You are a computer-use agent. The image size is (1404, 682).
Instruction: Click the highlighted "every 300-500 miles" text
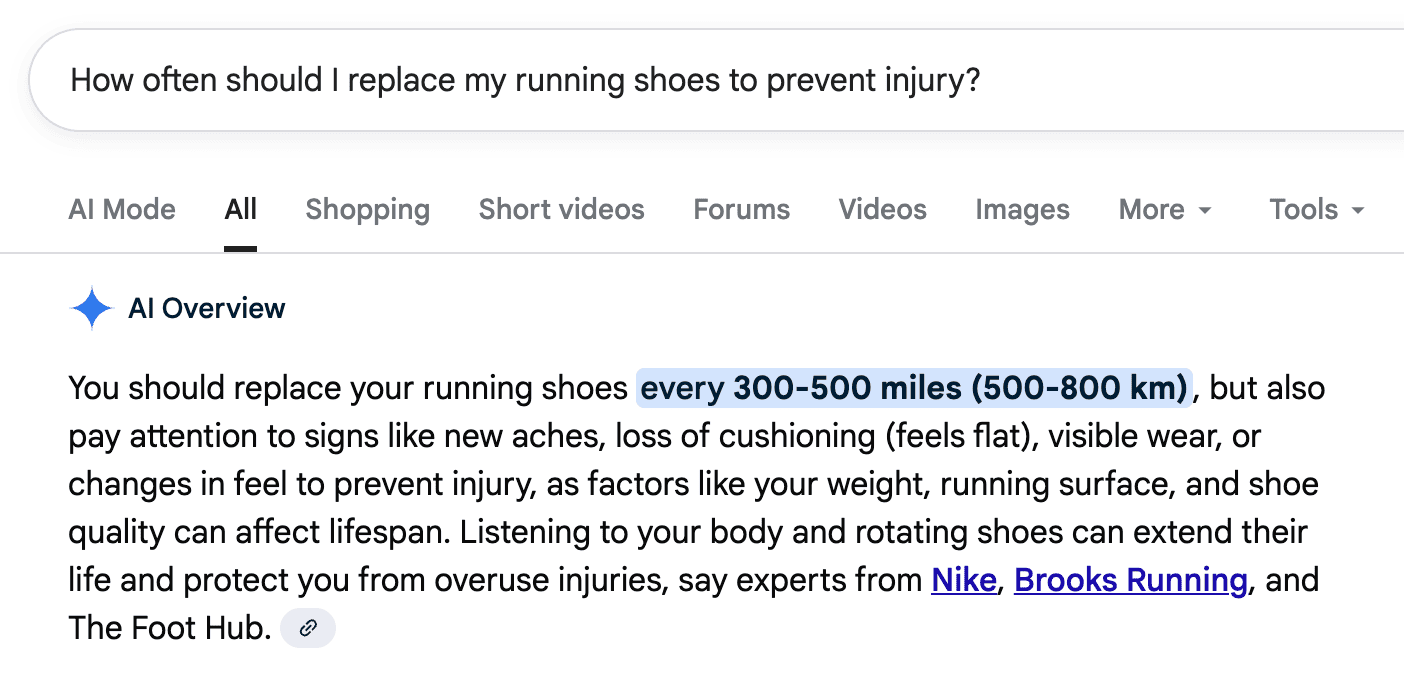pos(914,388)
